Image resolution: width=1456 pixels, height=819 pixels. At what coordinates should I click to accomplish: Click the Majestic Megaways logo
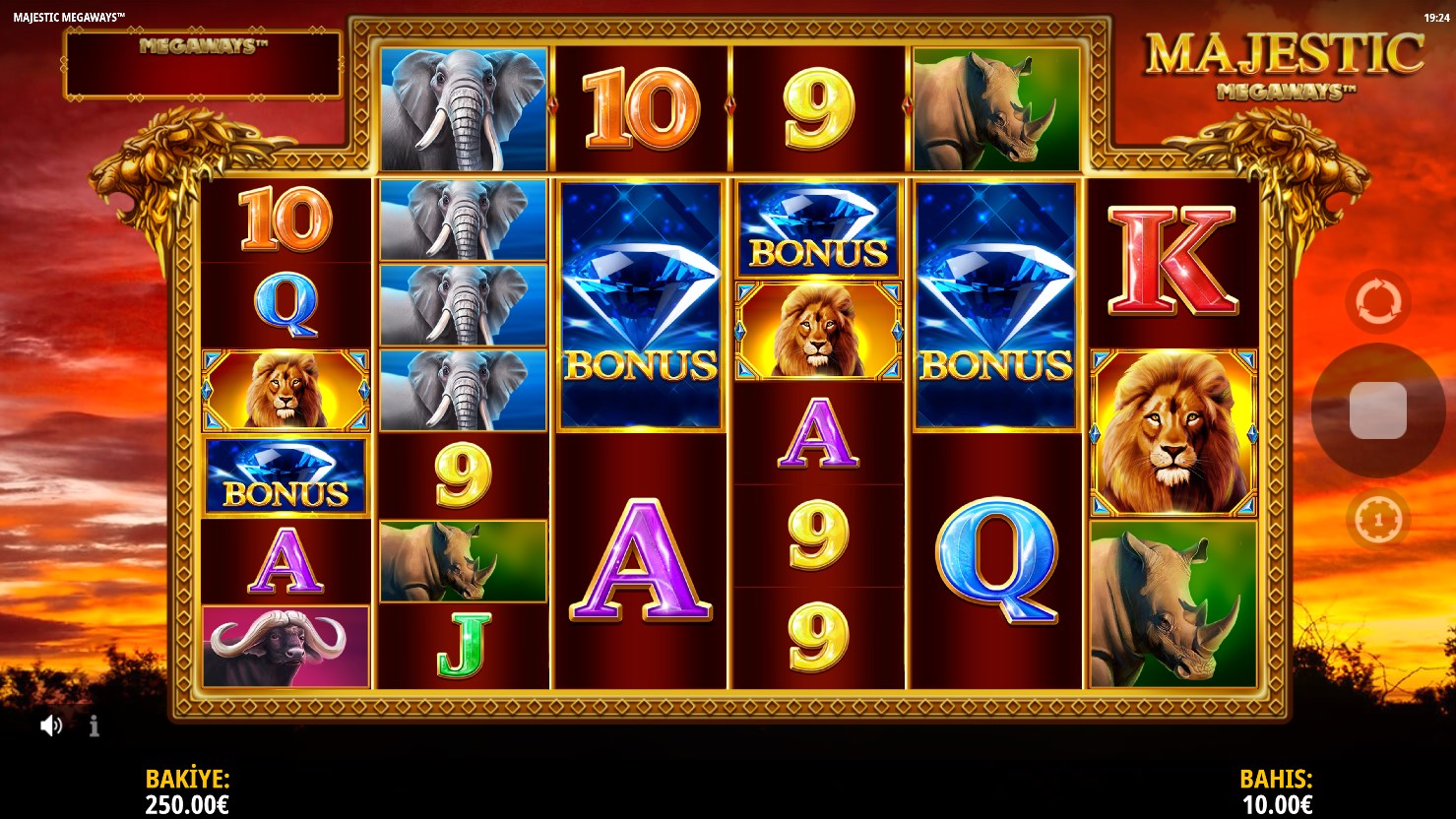click(1285, 65)
